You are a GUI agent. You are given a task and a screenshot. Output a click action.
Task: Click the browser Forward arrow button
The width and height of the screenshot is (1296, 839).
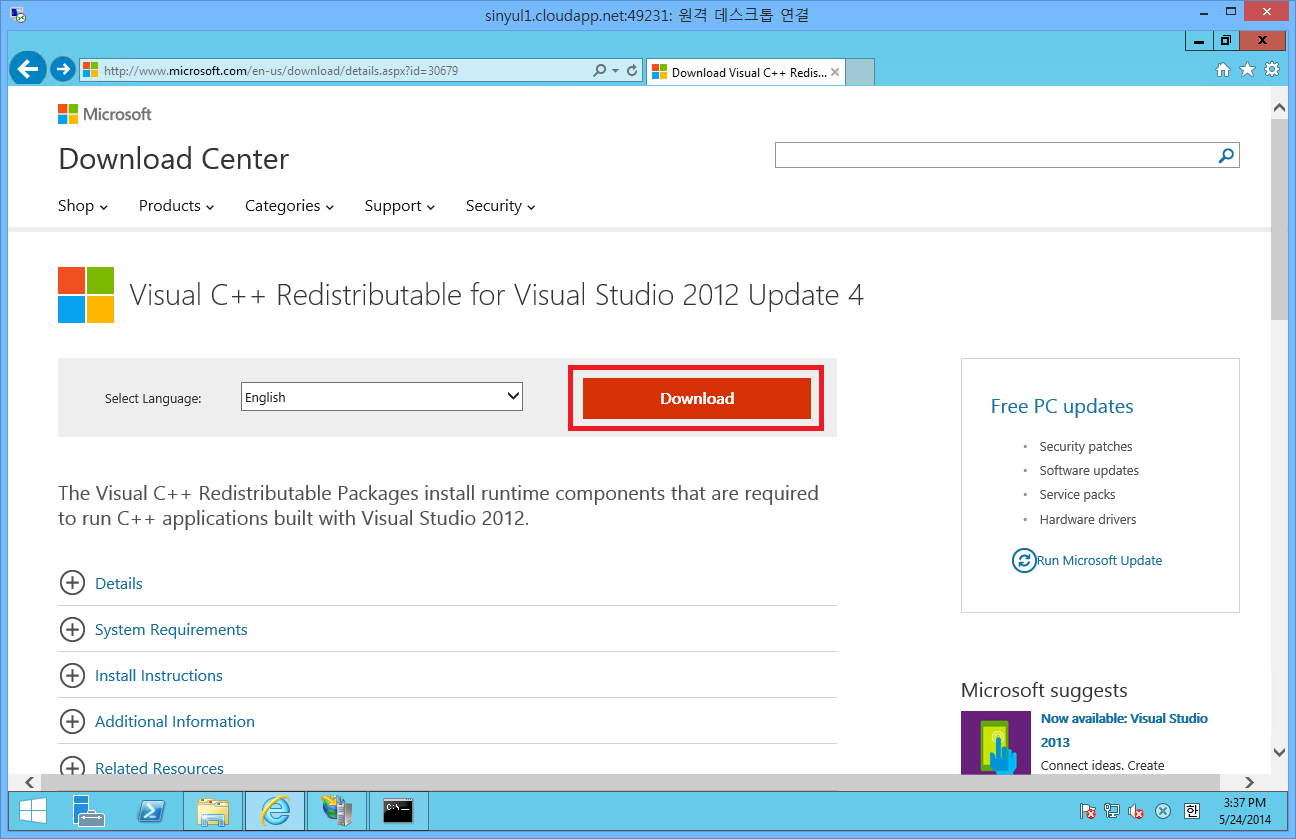click(x=62, y=69)
